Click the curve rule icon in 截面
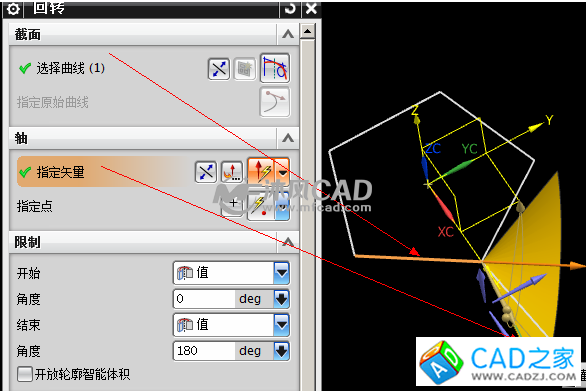The width and height of the screenshot is (586, 391). (x=275, y=68)
